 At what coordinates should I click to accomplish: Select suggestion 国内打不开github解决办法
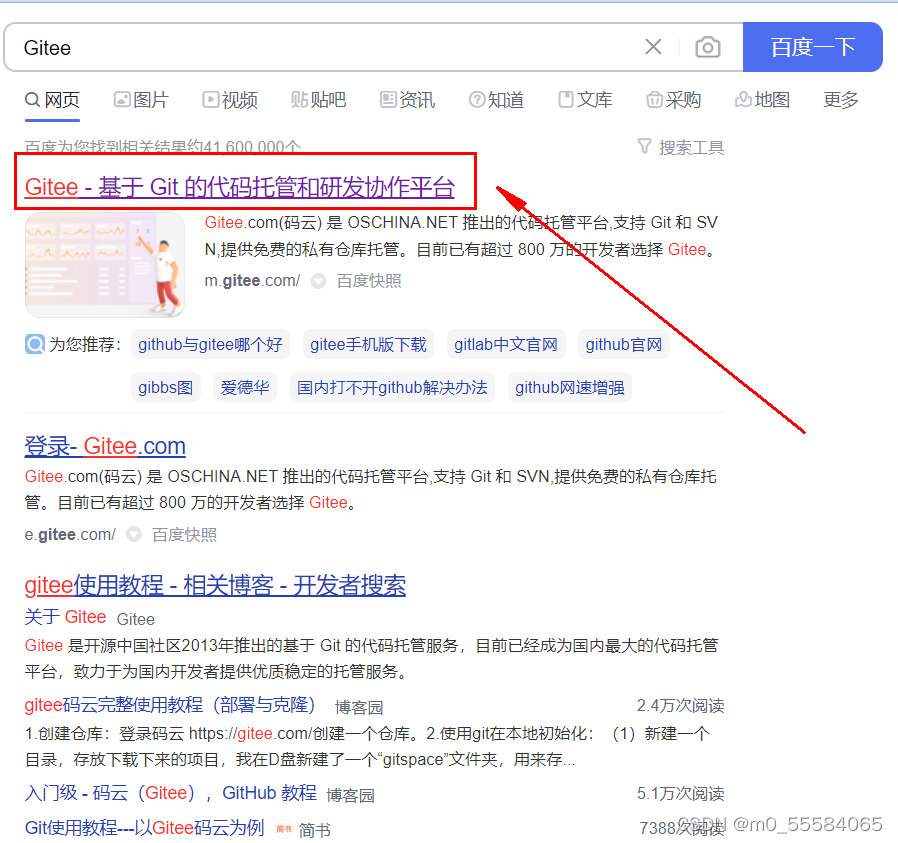click(392, 387)
